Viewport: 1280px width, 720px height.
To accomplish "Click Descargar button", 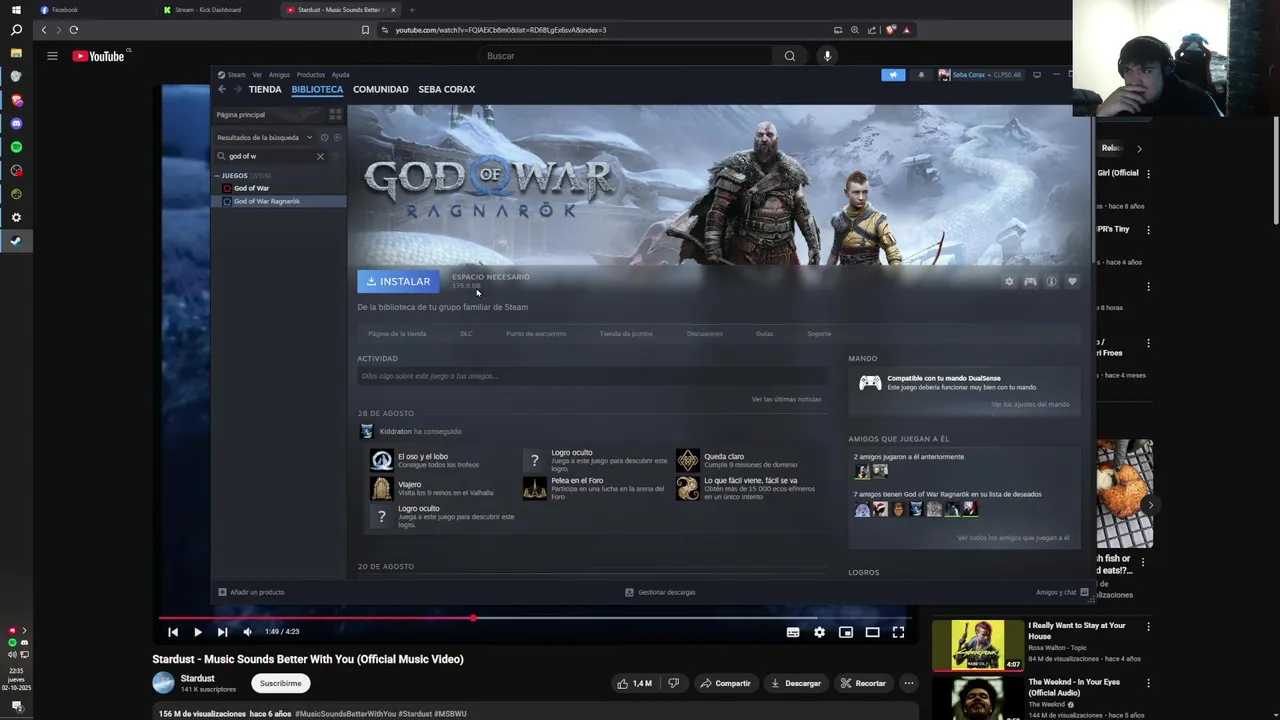I will [796, 683].
